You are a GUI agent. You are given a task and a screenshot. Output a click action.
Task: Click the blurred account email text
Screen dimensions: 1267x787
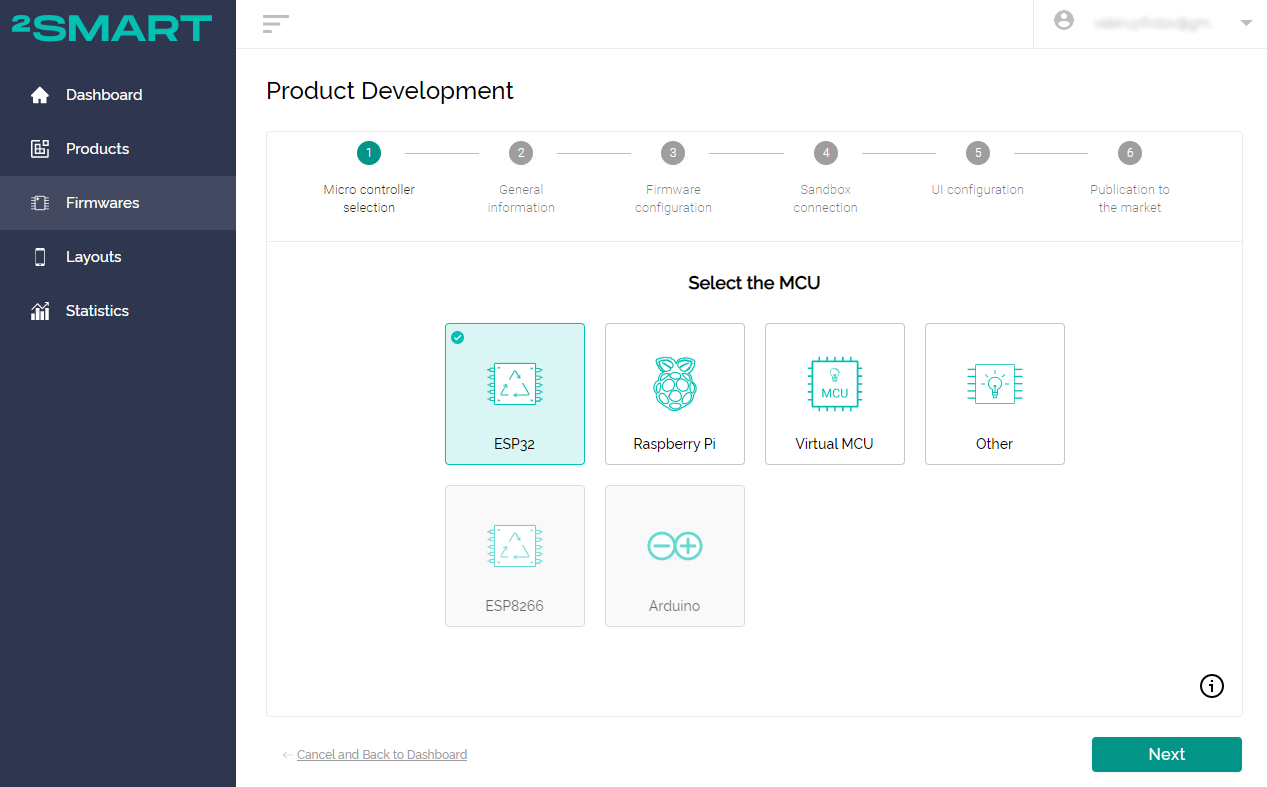click(1153, 22)
